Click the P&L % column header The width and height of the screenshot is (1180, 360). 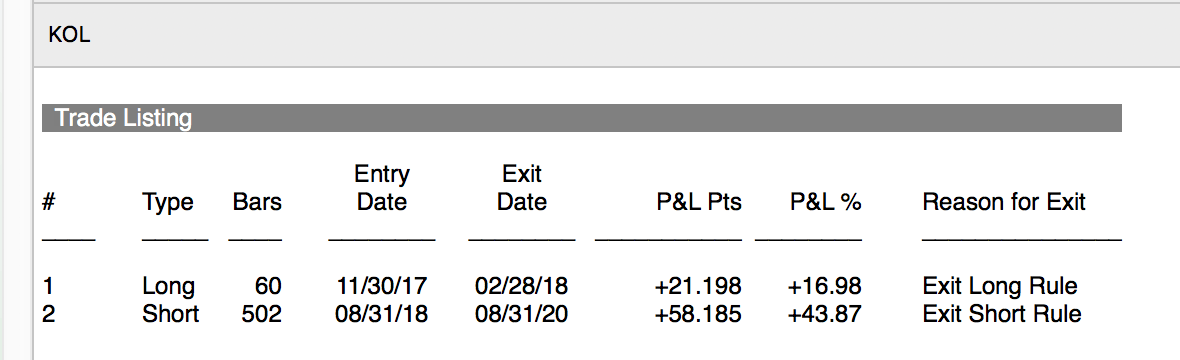[826, 202]
